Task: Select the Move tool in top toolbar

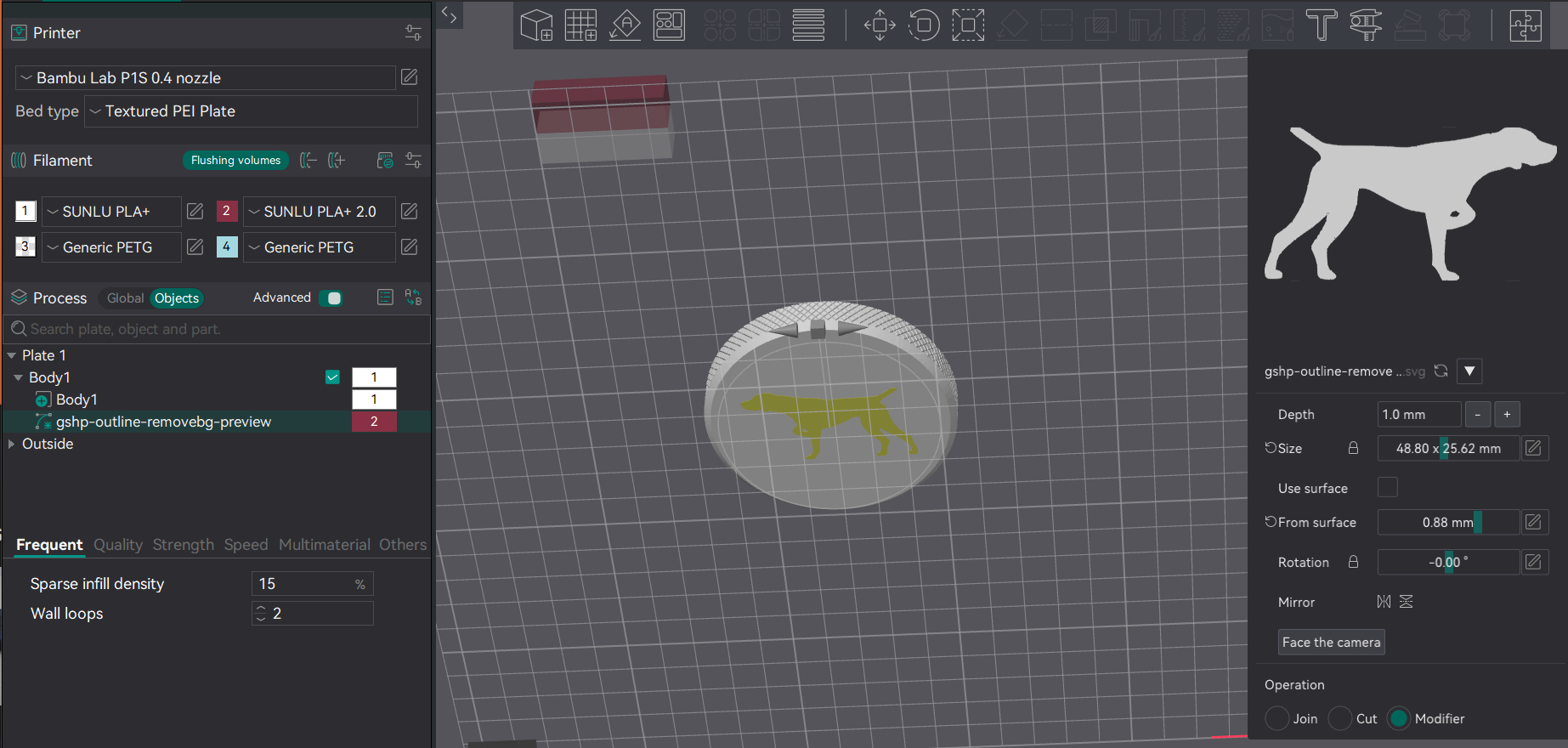Action: click(880, 25)
